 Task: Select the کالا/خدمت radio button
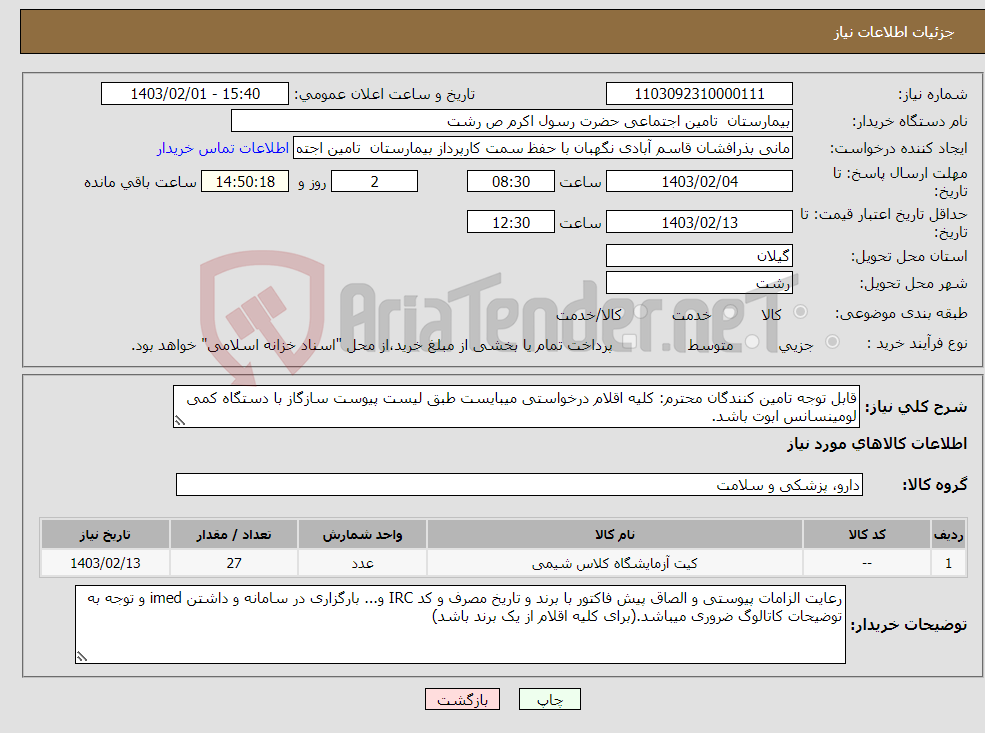pos(640,312)
